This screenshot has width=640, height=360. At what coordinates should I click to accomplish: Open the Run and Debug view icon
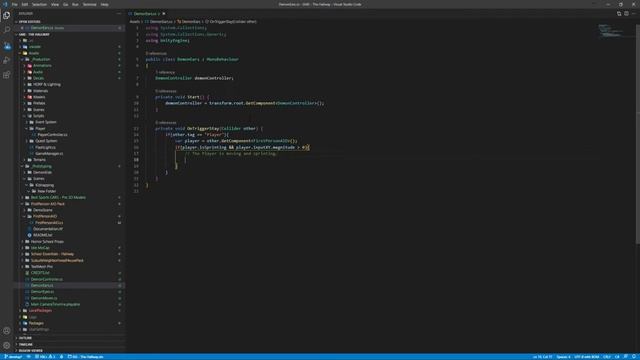click(7, 60)
